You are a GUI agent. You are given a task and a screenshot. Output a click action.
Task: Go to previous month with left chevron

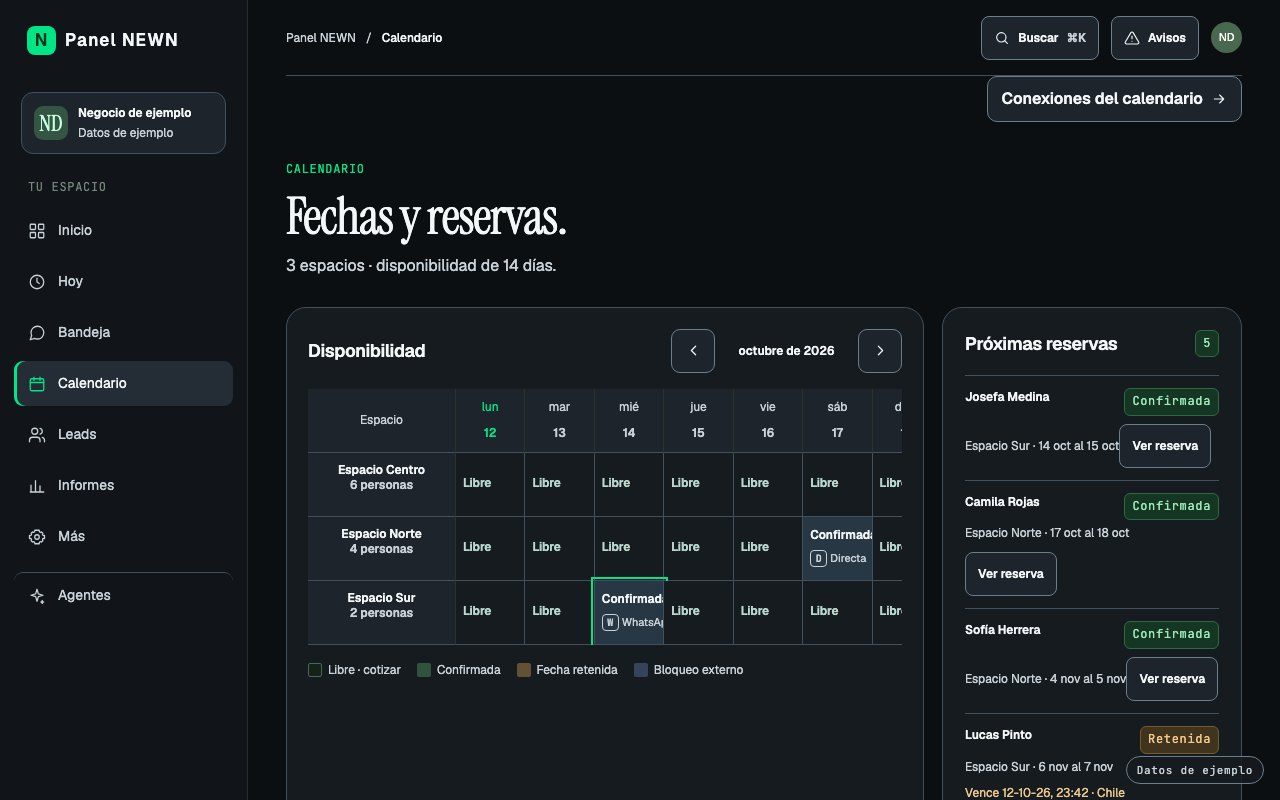click(693, 351)
